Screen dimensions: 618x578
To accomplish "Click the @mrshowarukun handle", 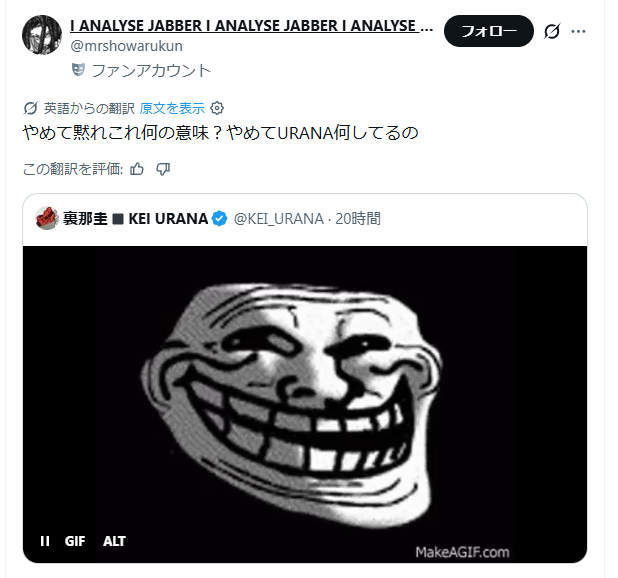I will (x=127, y=46).
